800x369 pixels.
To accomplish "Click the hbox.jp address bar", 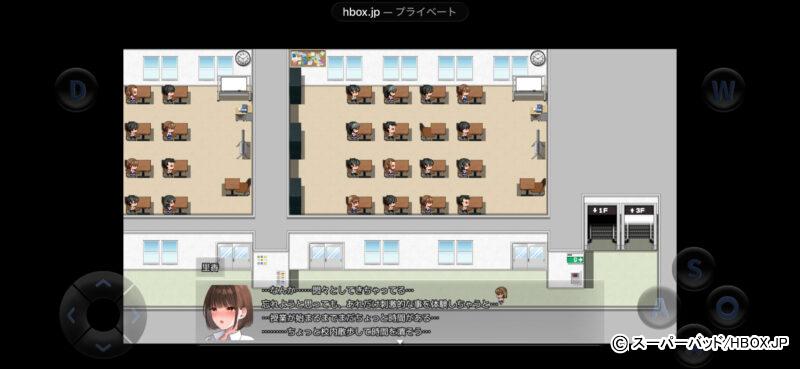I will coord(399,12).
